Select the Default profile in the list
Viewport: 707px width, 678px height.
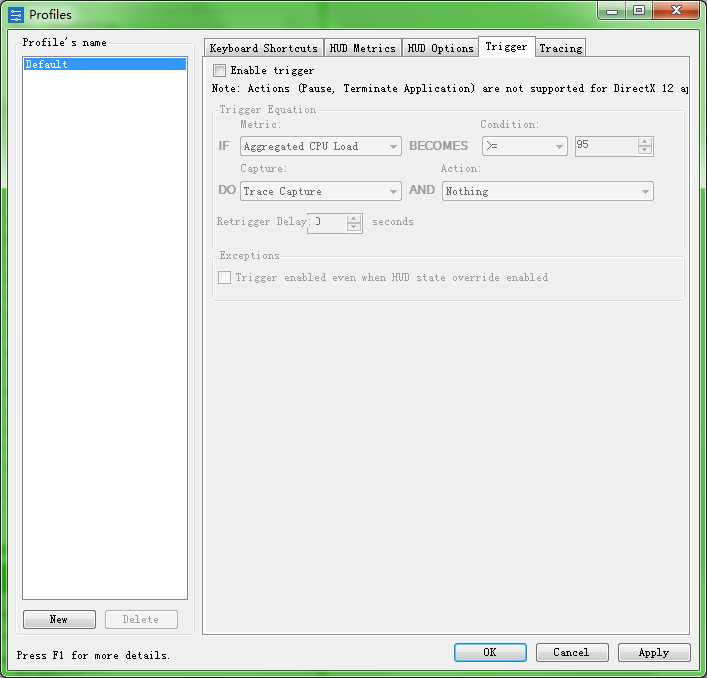click(x=105, y=64)
